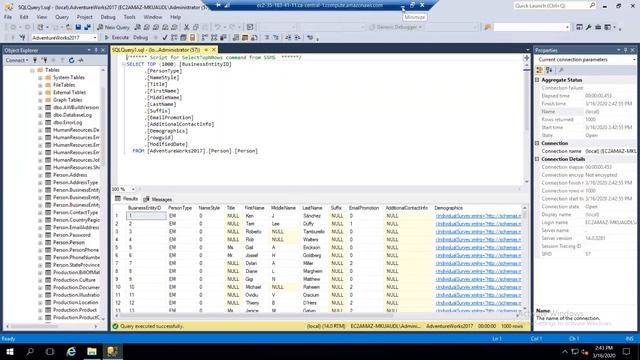
Task: Open the Toolbox icon in the toolbar
Action: click(598, 27)
